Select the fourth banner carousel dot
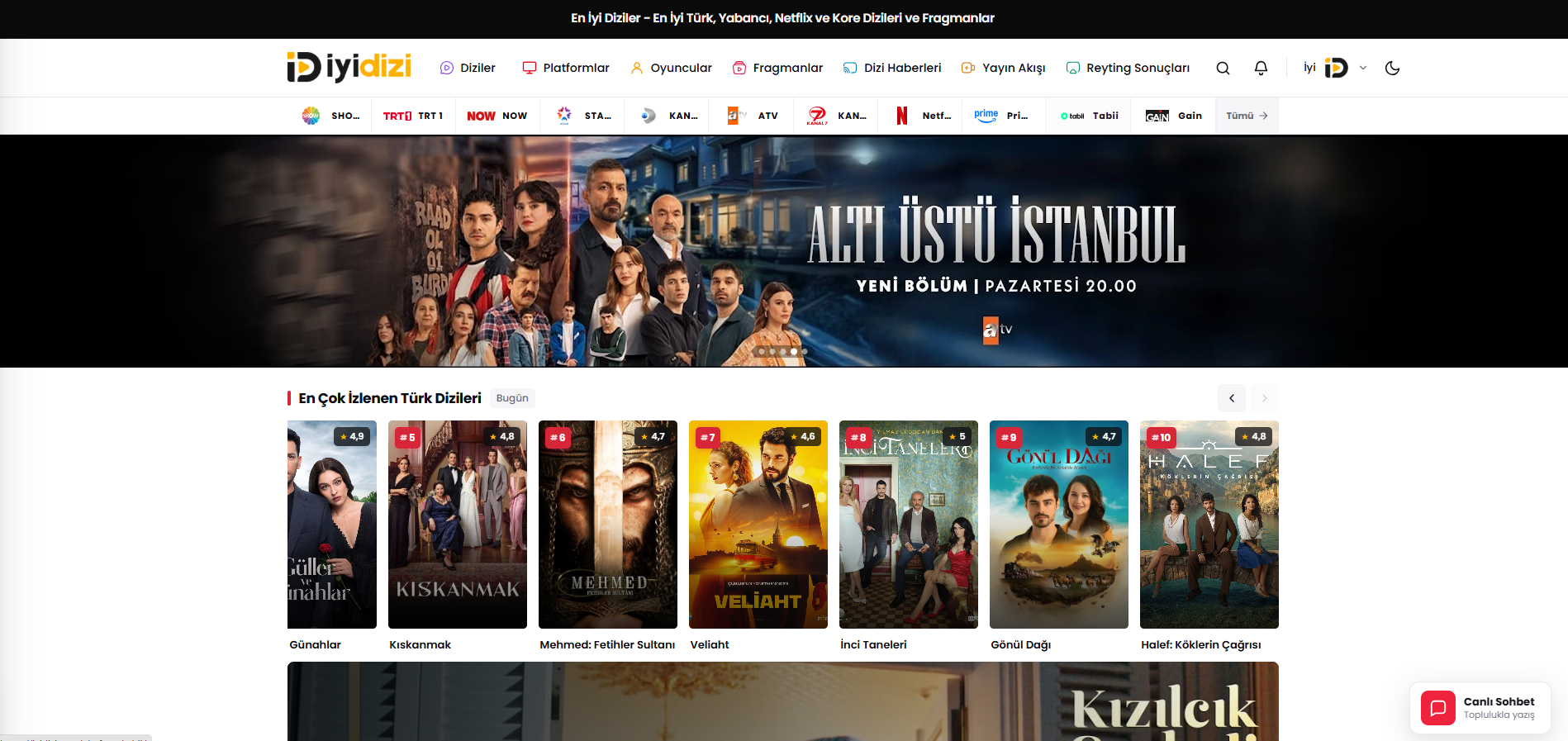The height and width of the screenshot is (741, 1568). click(x=794, y=352)
